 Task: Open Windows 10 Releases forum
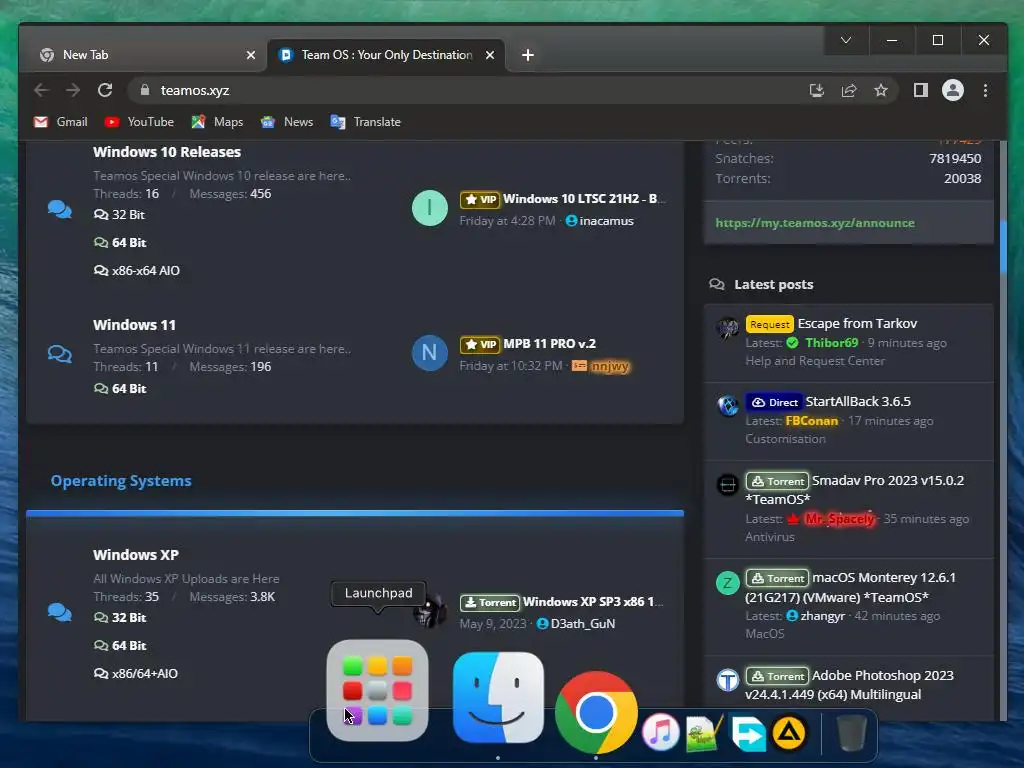coord(167,152)
